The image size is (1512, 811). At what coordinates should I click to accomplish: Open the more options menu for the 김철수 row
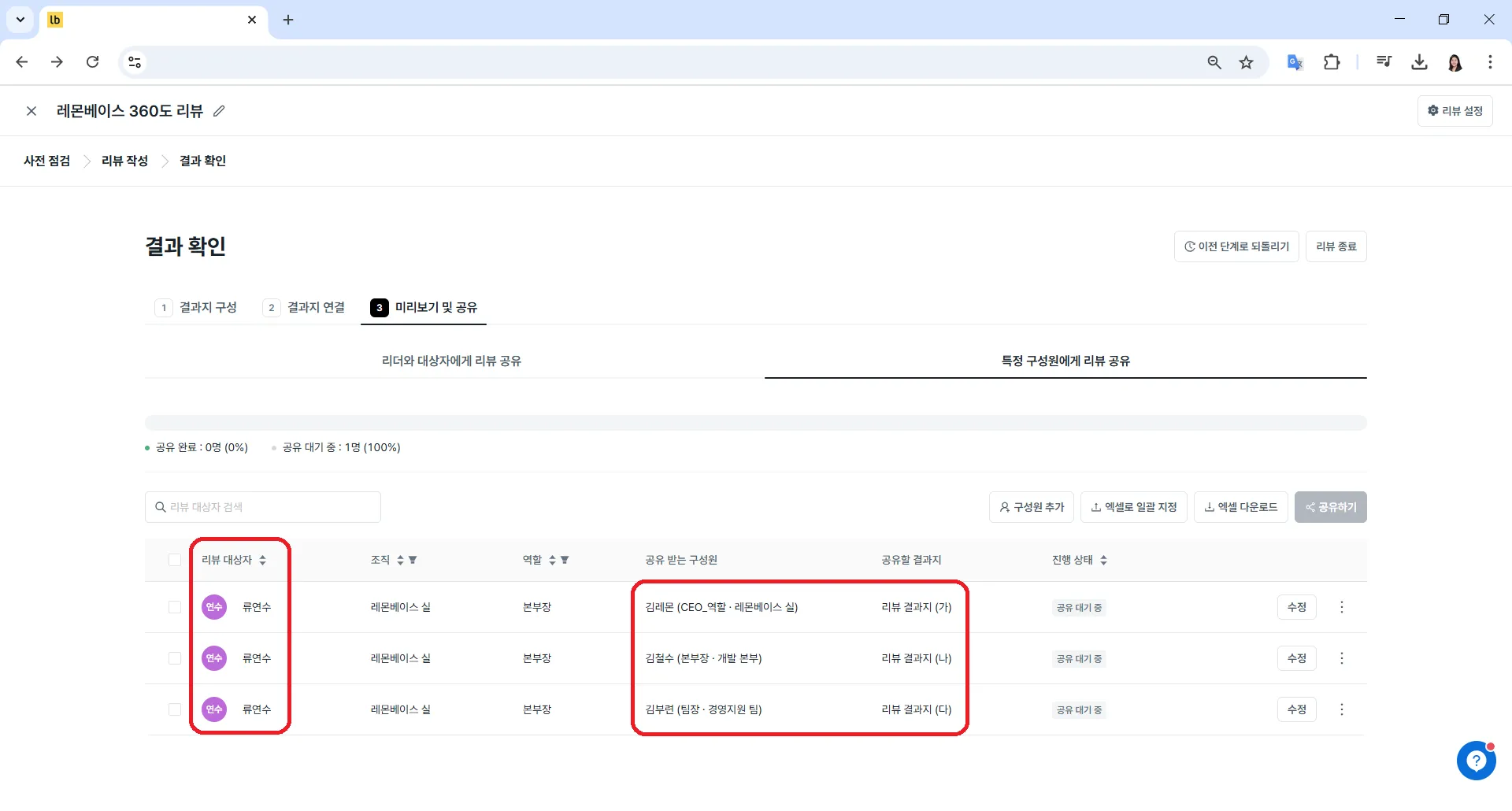1342,658
